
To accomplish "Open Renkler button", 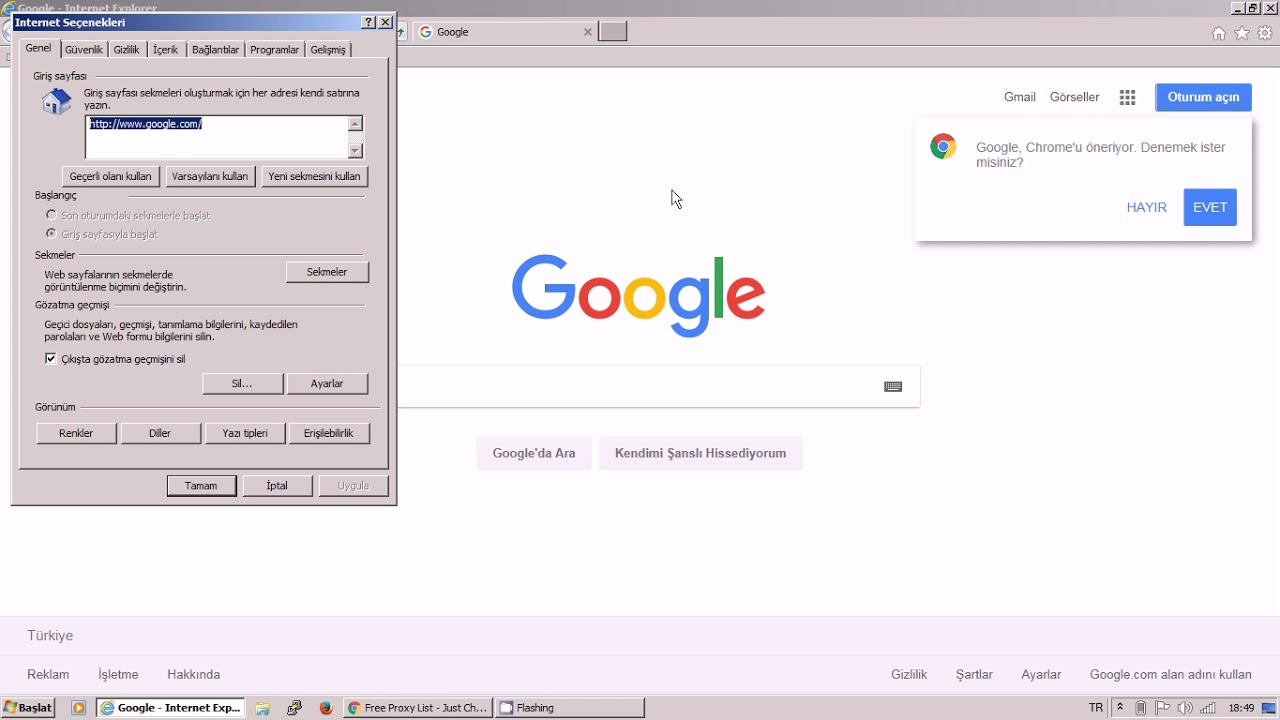I will point(76,434).
